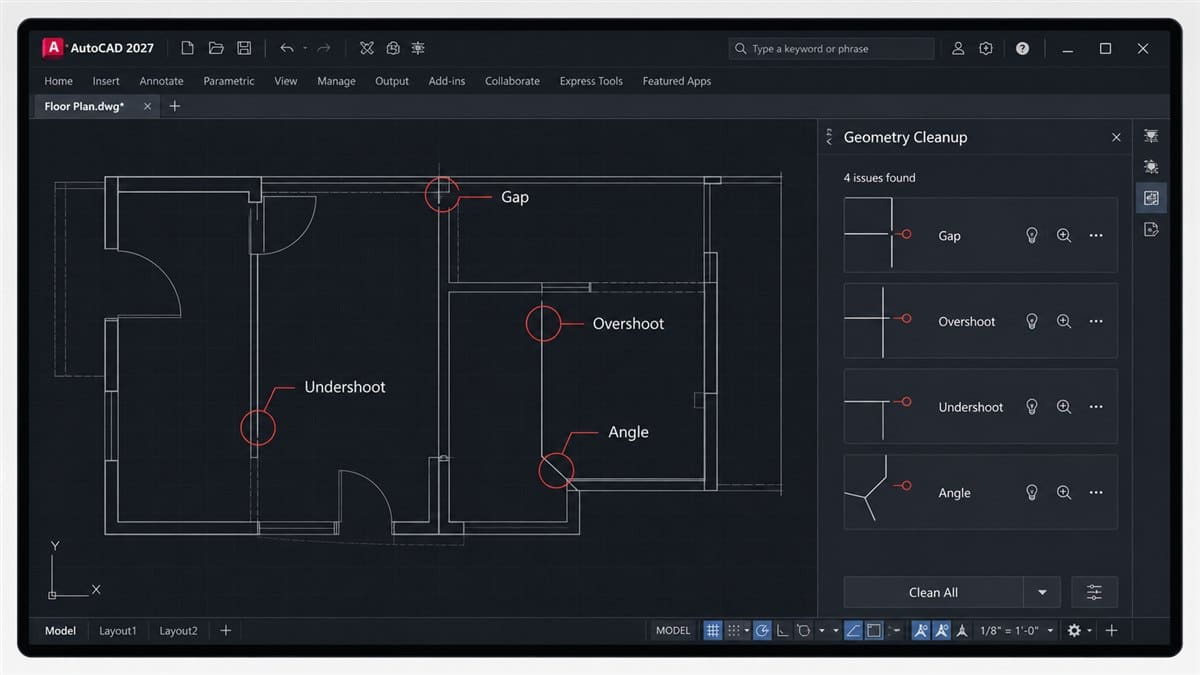Open the Annotate ribbon tab
This screenshot has width=1200, height=675.
click(x=161, y=81)
